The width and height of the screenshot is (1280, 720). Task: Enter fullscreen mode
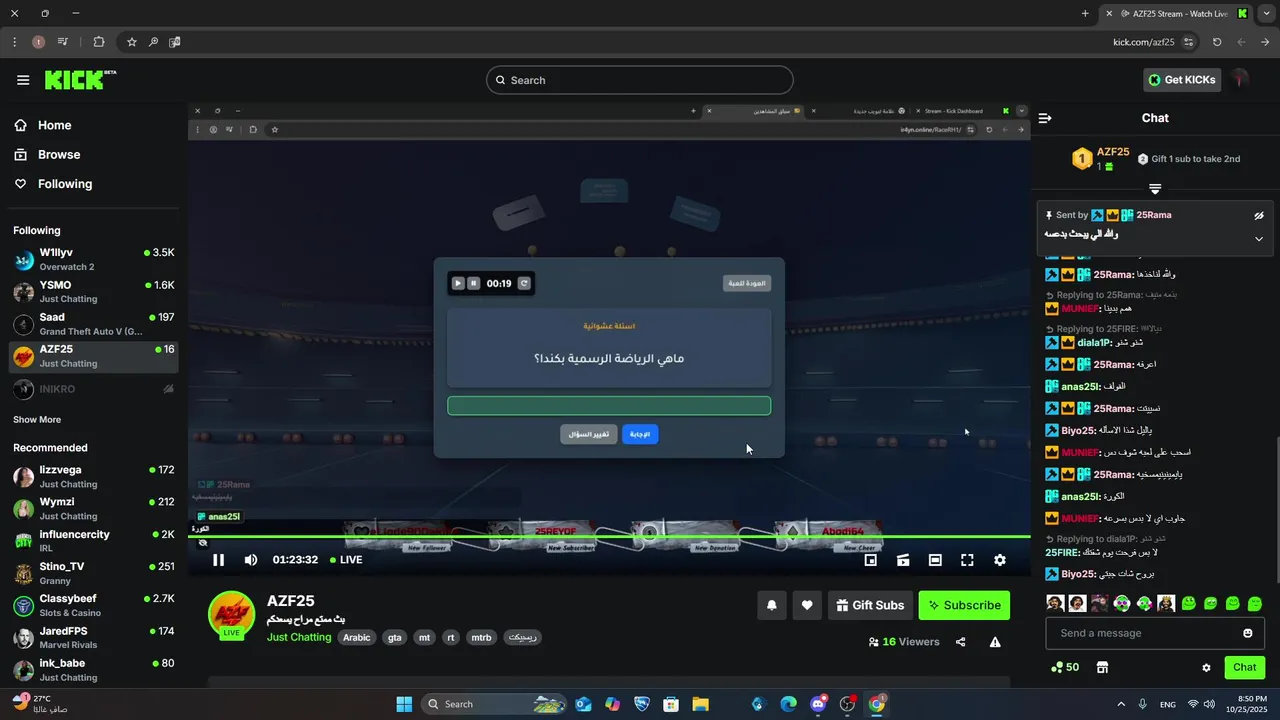pyautogui.click(x=967, y=560)
